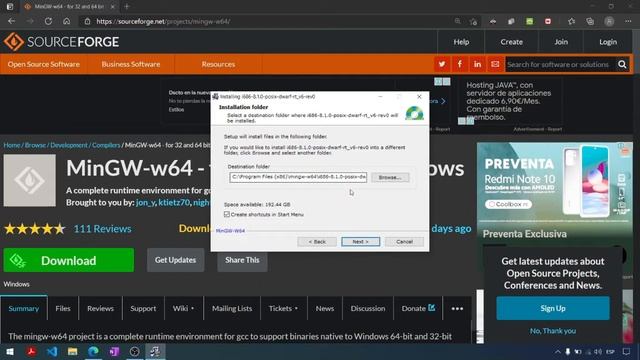Click the search magnifier icon in SourceForge
Viewport: 640px width, 360px height.
pos(622,64)
